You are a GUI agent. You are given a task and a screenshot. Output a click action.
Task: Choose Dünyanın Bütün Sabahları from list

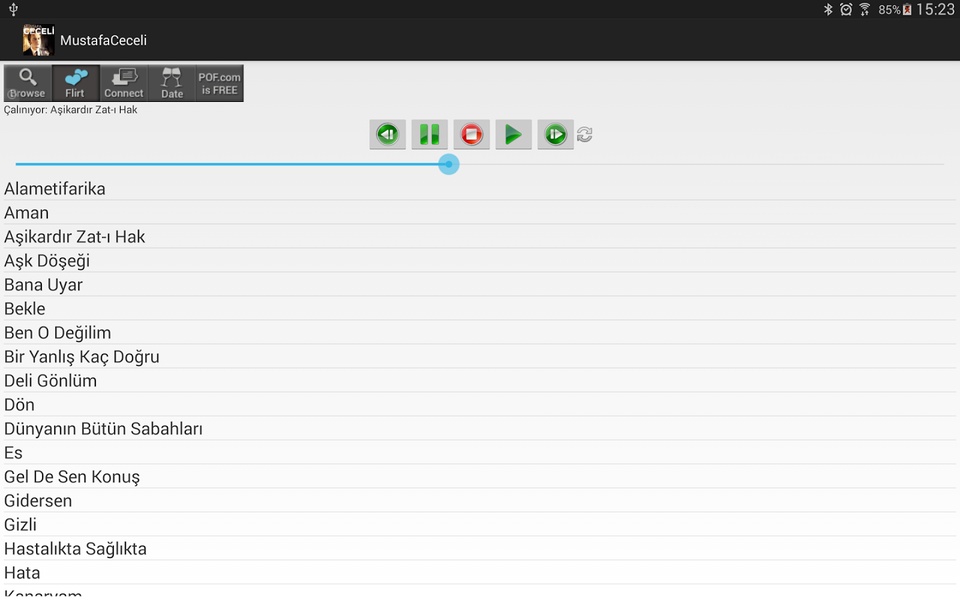[480, 429]
